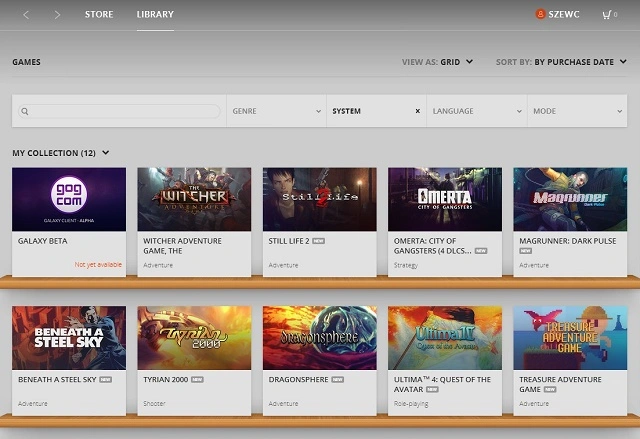Click the Adventure genre under Witcher Adventure Game
The height and width of the screenshot is (439, 640).
(x=158, y=265)
